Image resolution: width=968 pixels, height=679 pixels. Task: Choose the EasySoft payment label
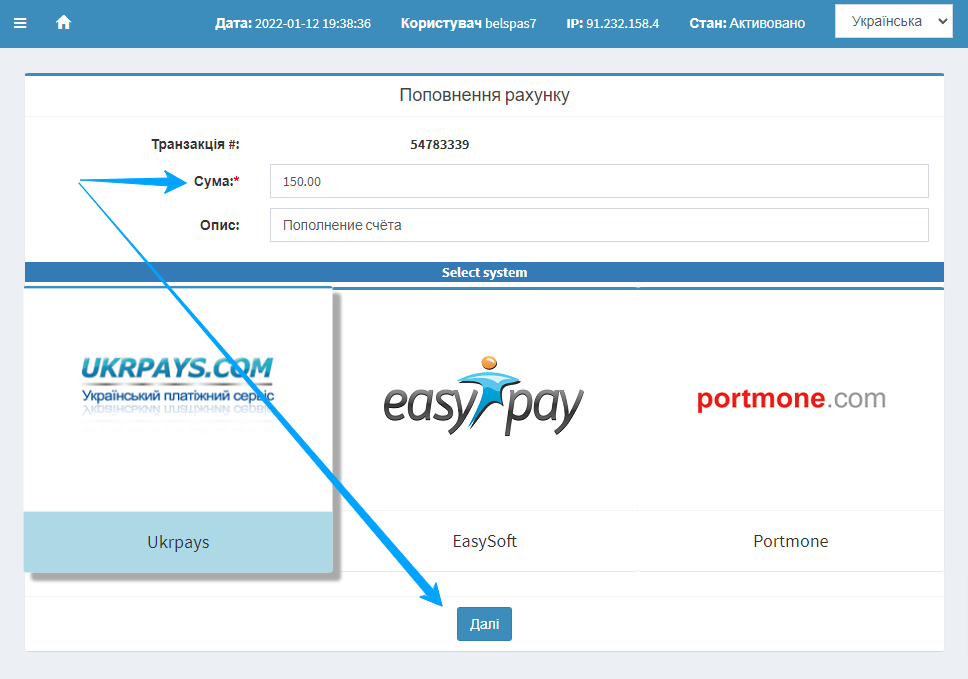(x=485, y=541)
